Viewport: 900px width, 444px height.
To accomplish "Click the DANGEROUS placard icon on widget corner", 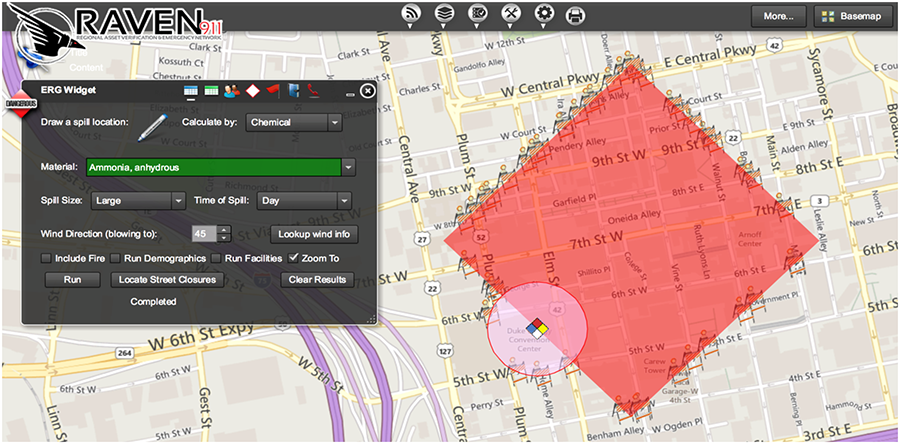I will click(21, 103).
